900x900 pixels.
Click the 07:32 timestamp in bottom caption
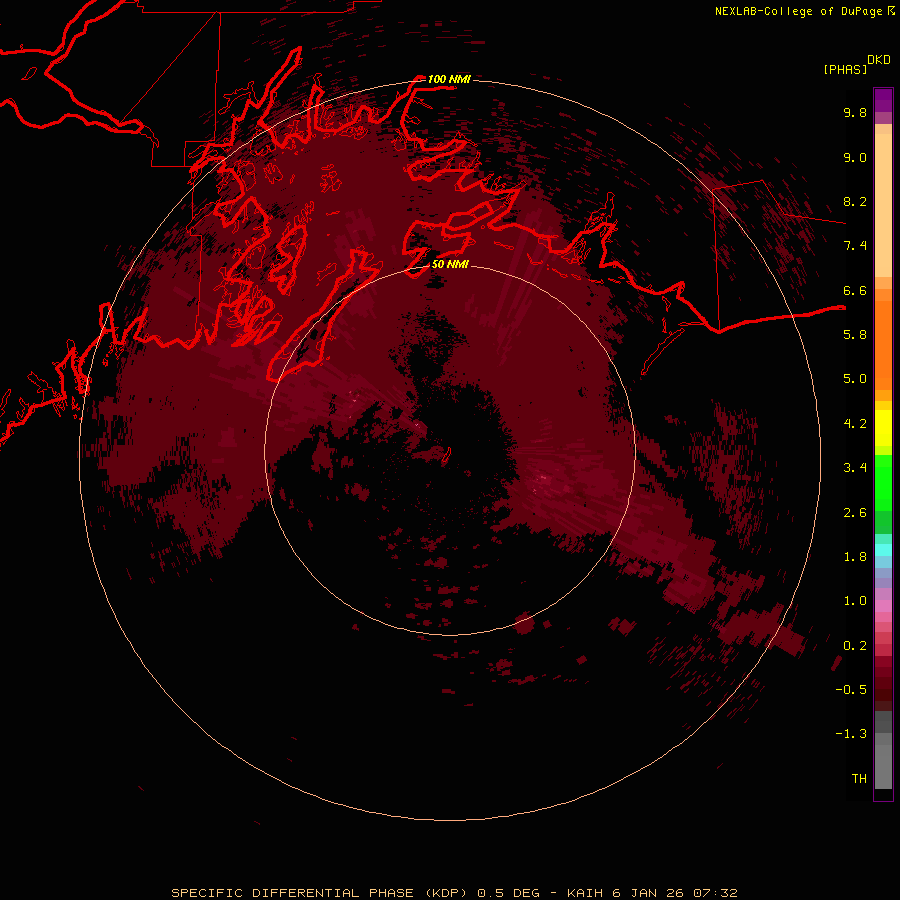pos(715,893)
